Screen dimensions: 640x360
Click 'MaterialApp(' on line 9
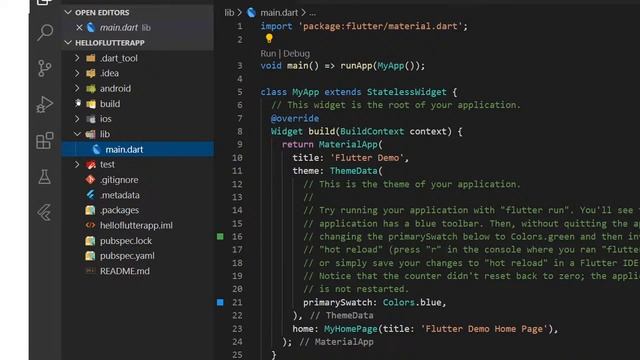pos(351,144)
